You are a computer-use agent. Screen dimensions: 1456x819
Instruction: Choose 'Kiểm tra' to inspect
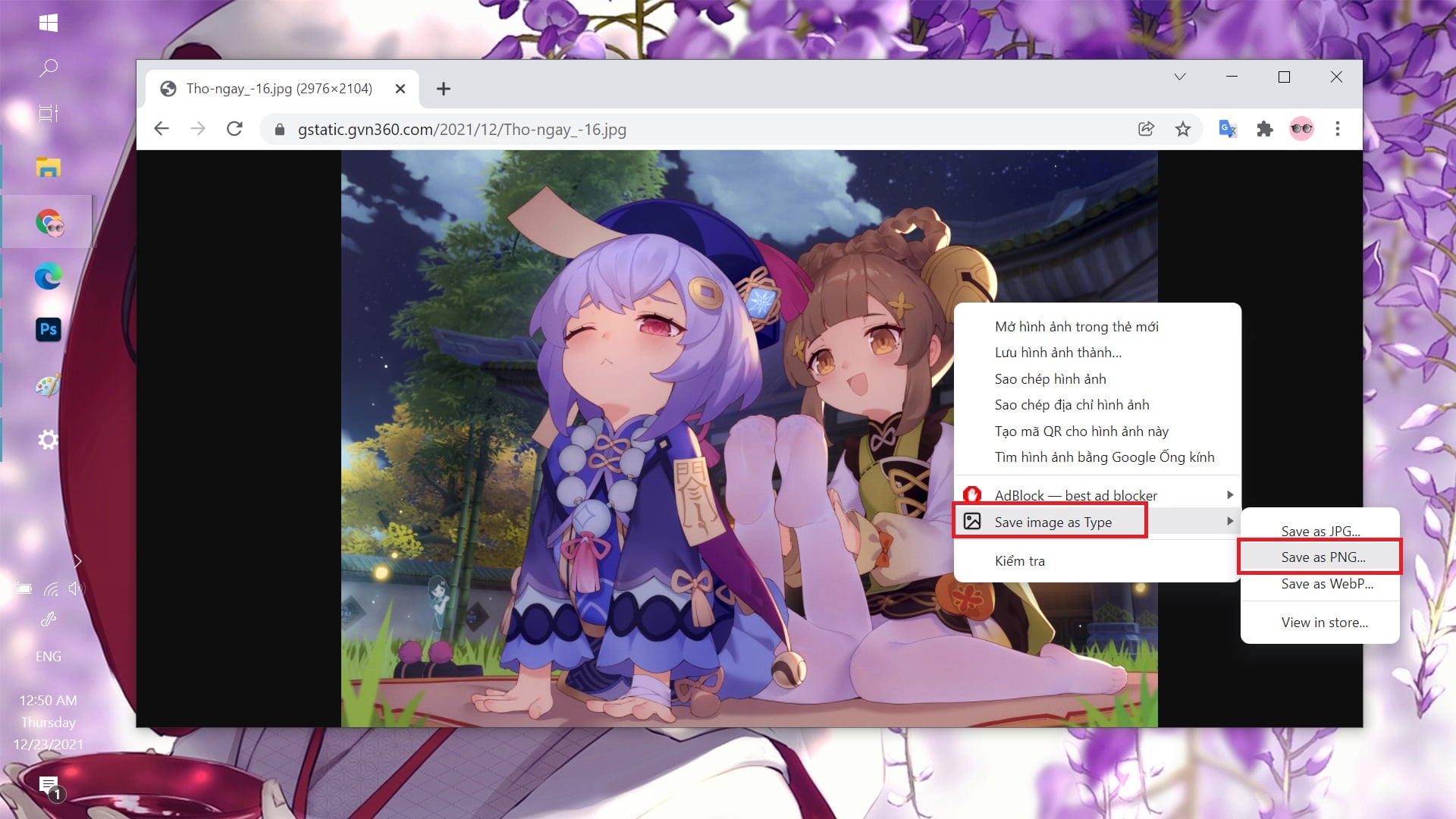[1097, 561]
